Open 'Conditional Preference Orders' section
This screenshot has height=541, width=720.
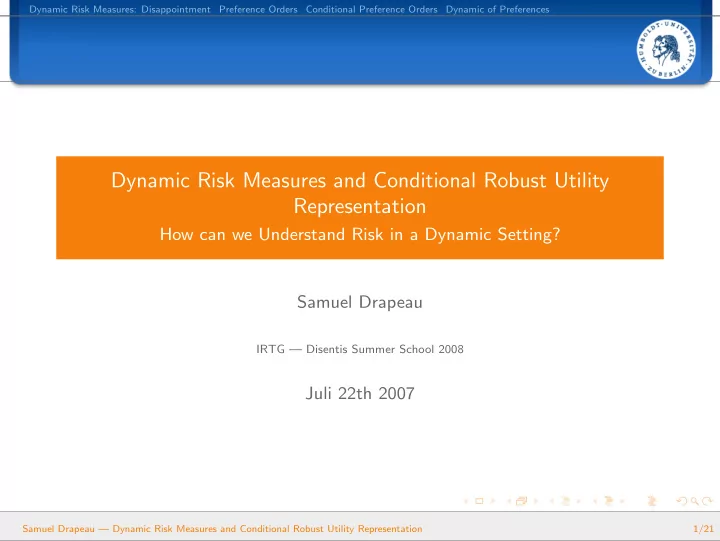[x=371, y=9]
